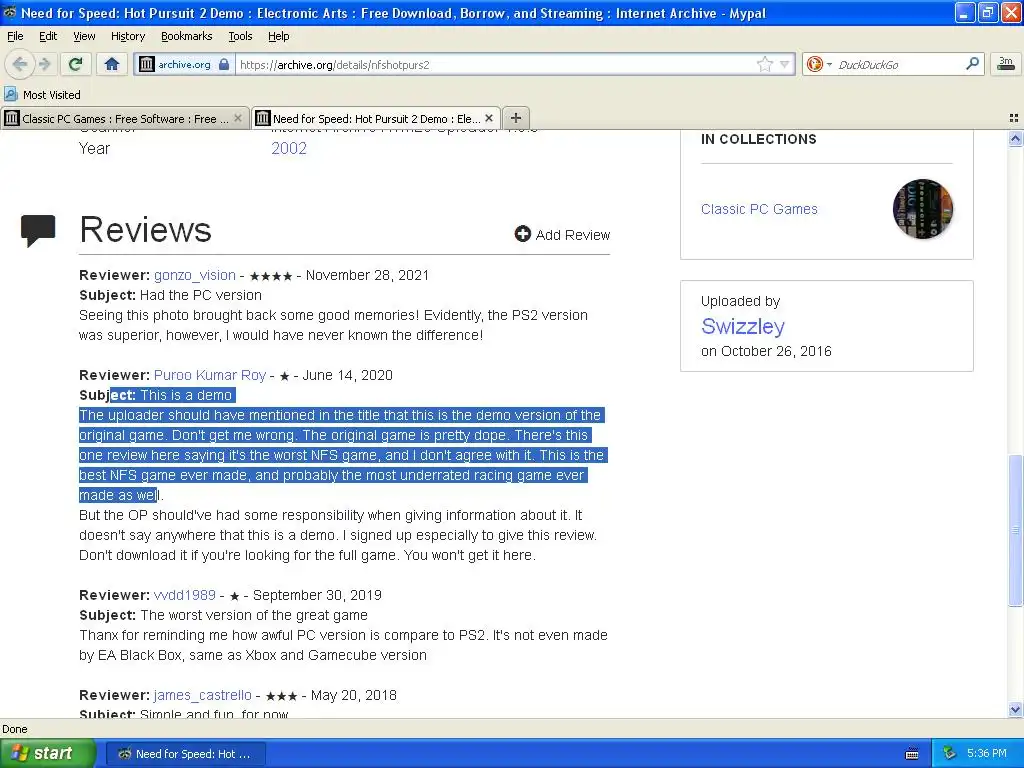This screenshot has height=768, width=1024.
Task: Go forward with the Forward arrow button
Action: click(44, 64)
